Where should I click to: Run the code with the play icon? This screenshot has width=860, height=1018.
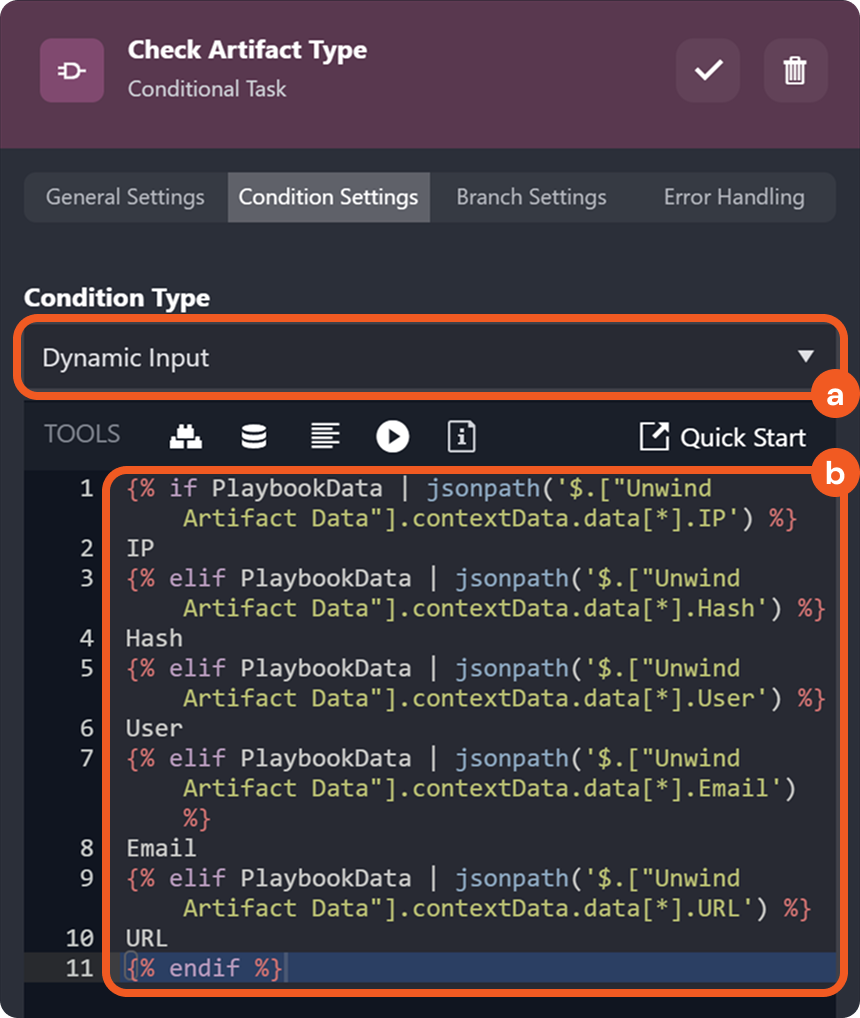coord(393,436)
